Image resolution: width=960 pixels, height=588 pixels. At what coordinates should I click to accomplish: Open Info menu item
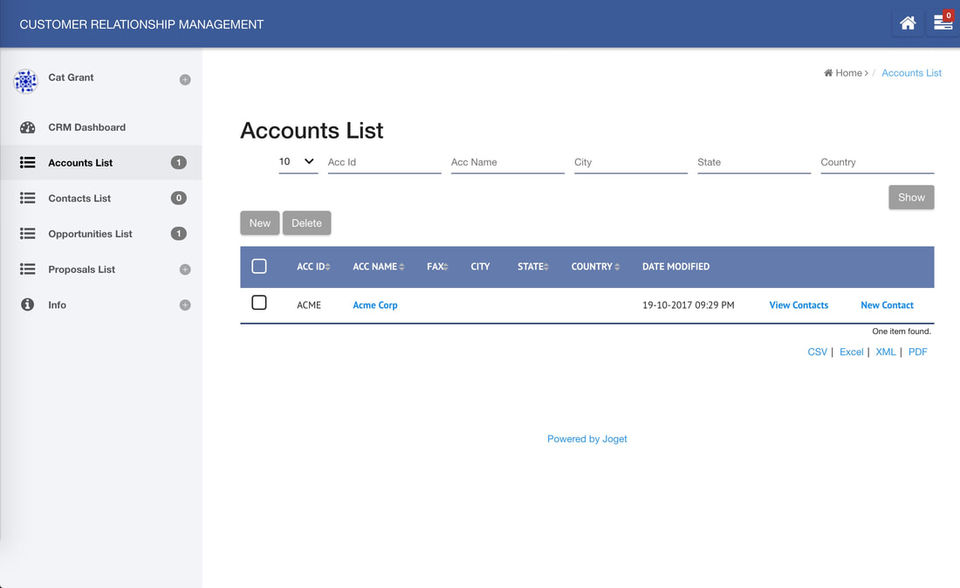(101, 304)
